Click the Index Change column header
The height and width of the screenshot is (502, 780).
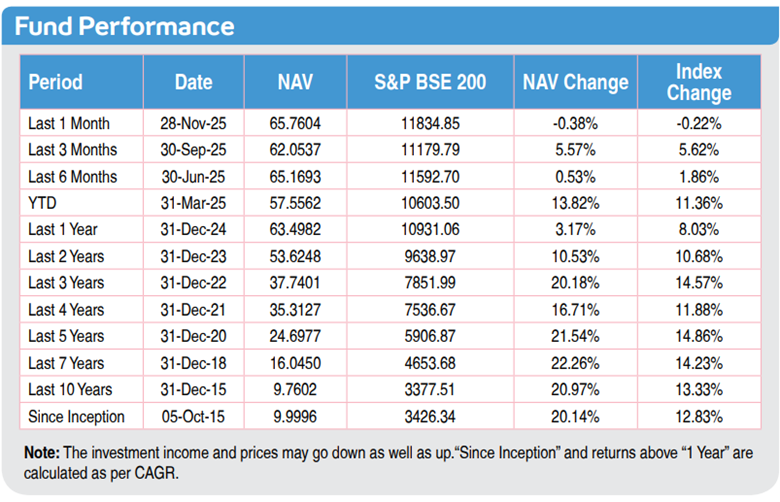(x=699, y=82)
